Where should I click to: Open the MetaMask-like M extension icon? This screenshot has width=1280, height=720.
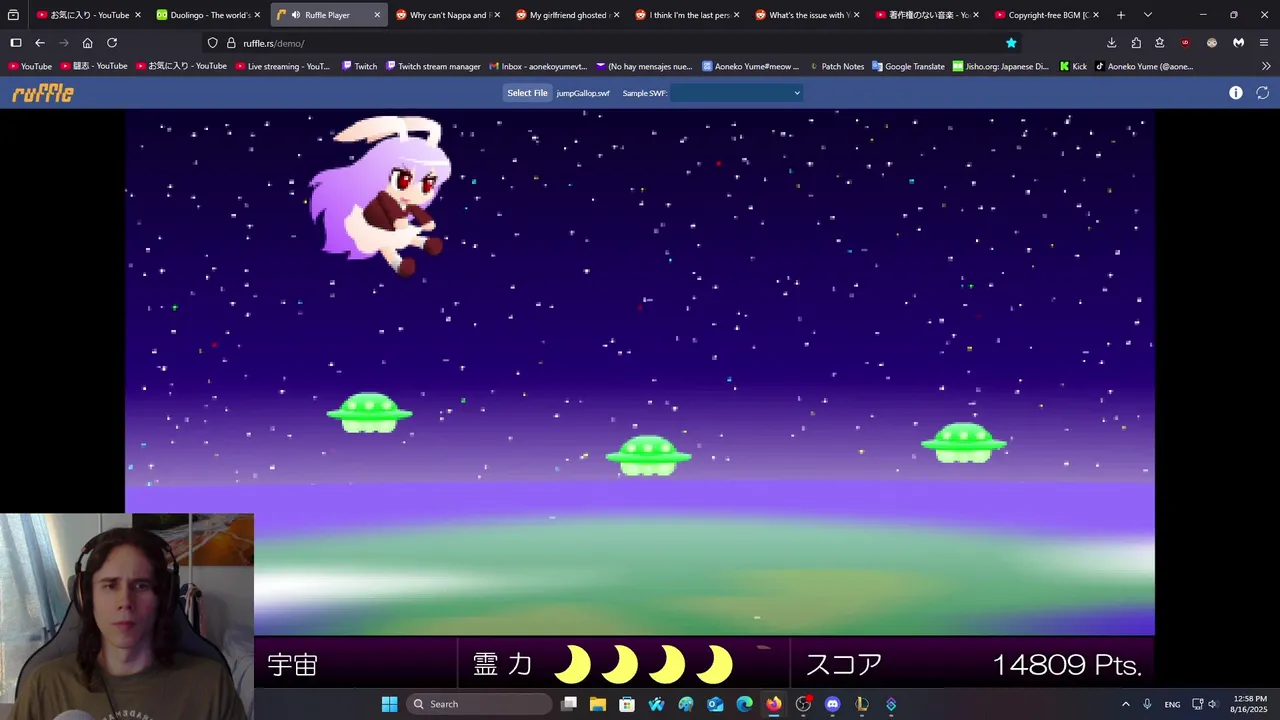pos(1238,43)
